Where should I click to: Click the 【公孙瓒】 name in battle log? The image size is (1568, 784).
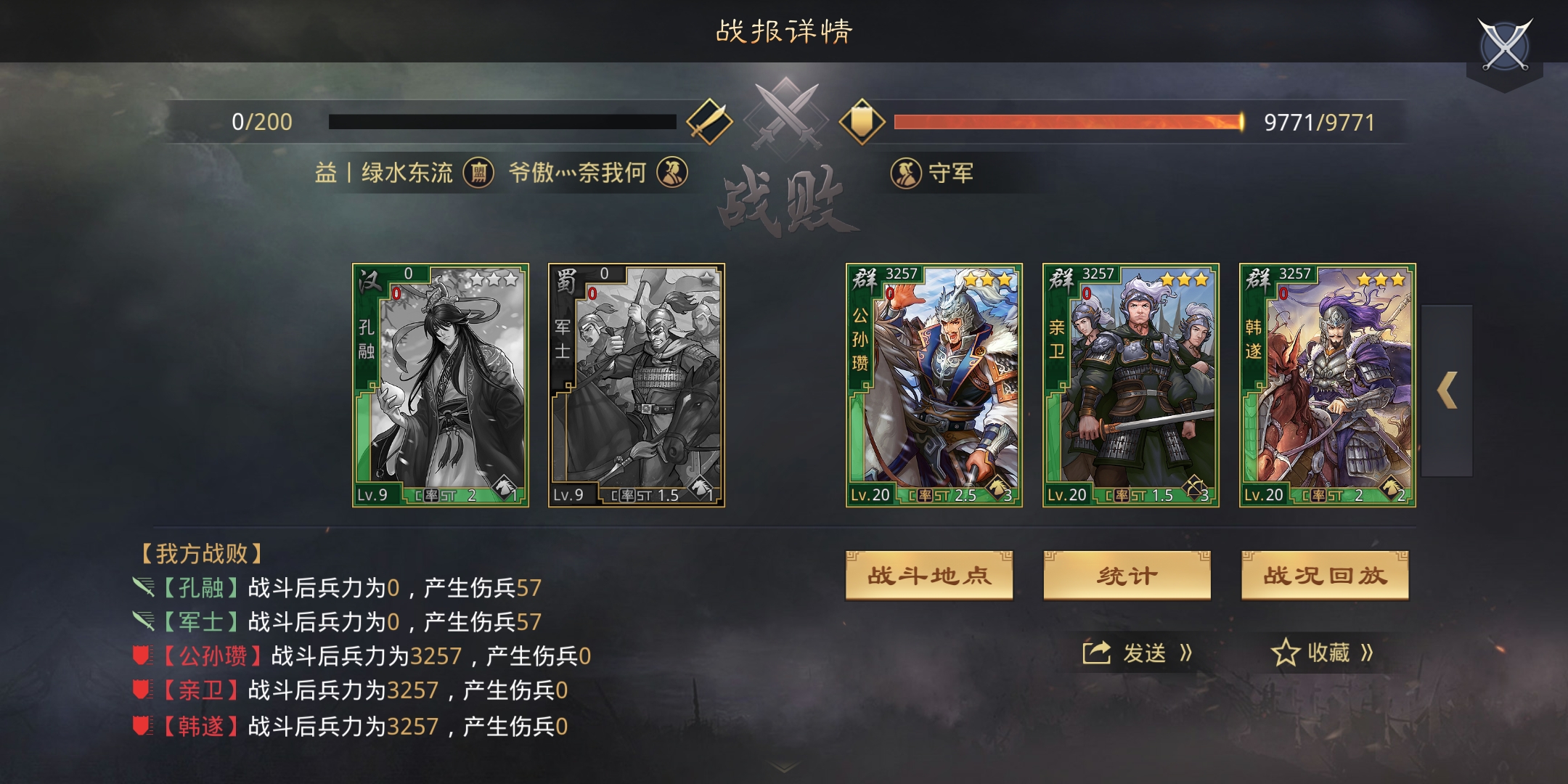pyautogui.click(x=211, y=656)
